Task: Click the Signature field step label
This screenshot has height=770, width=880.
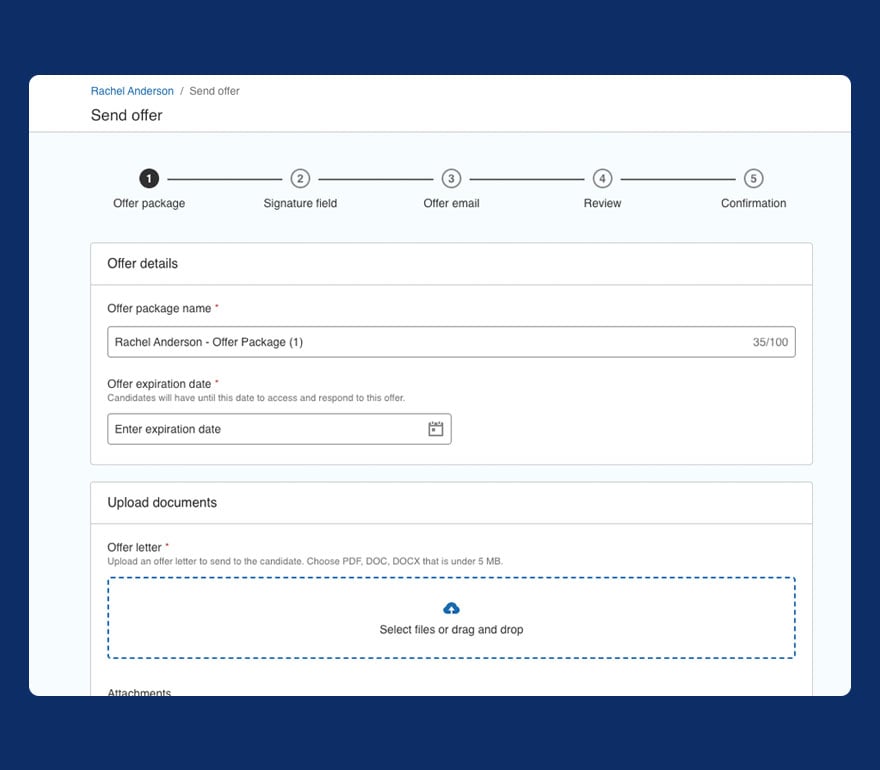Action: click(x=299, y=203)
